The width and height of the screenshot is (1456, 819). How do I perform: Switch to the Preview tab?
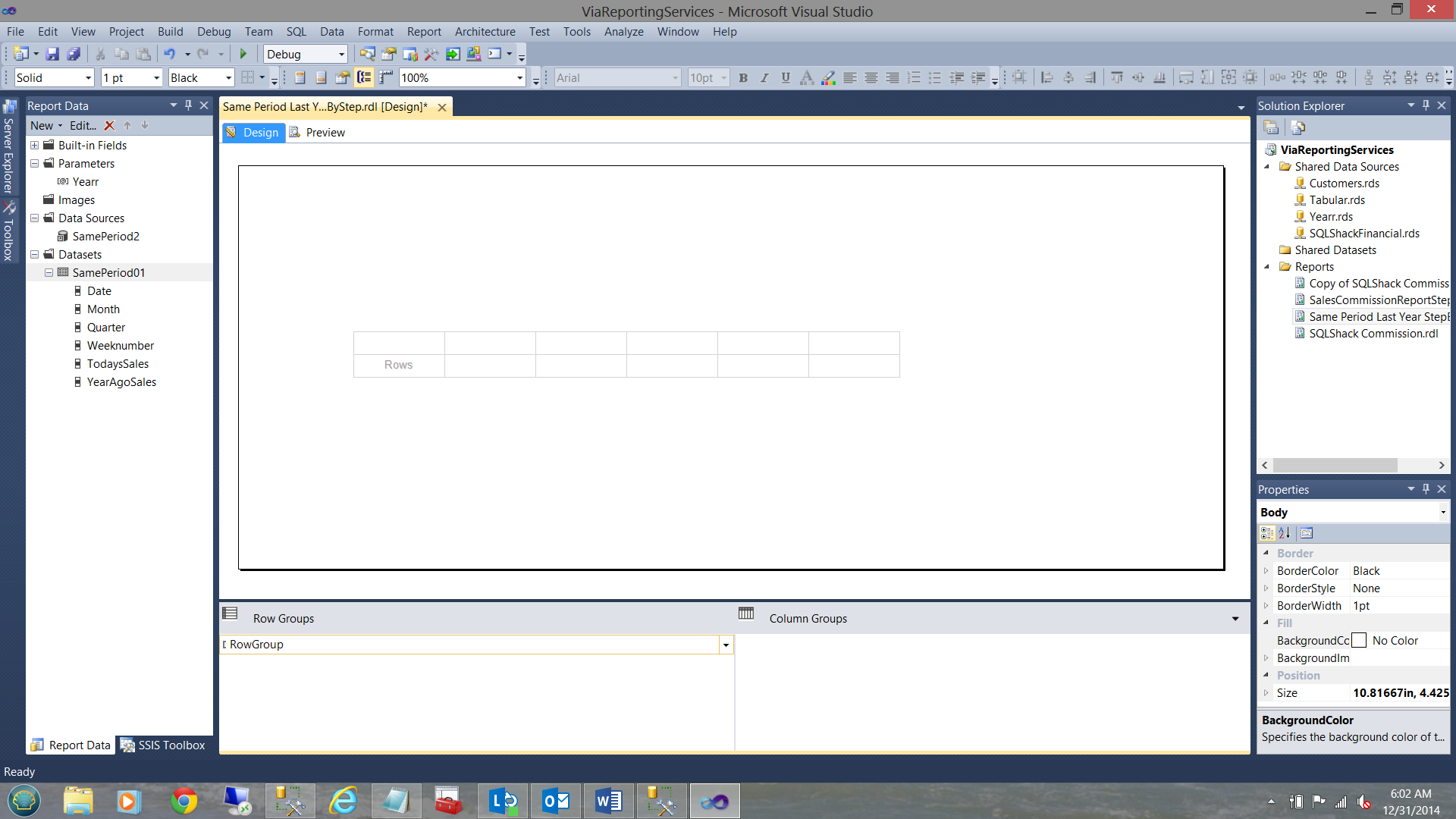point(318,133)
